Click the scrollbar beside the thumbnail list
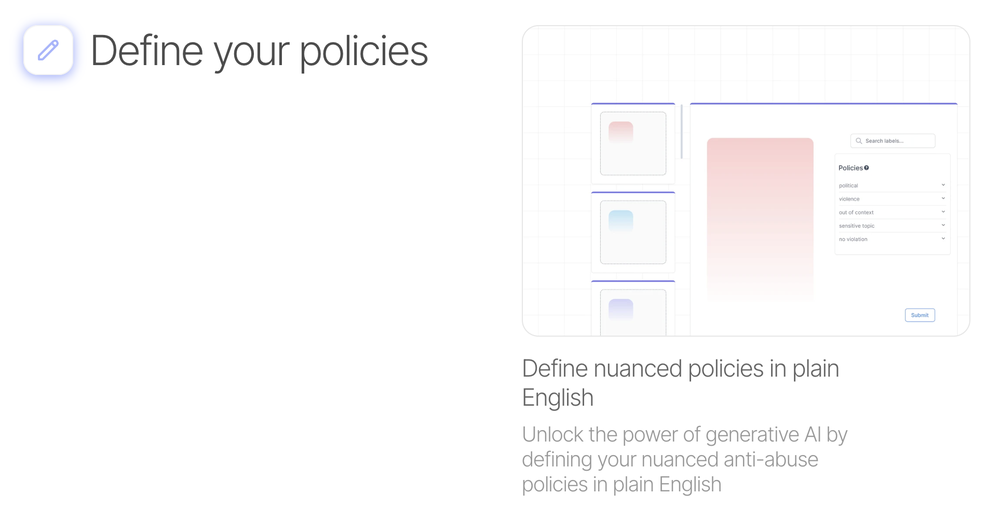 pos(682,131)
